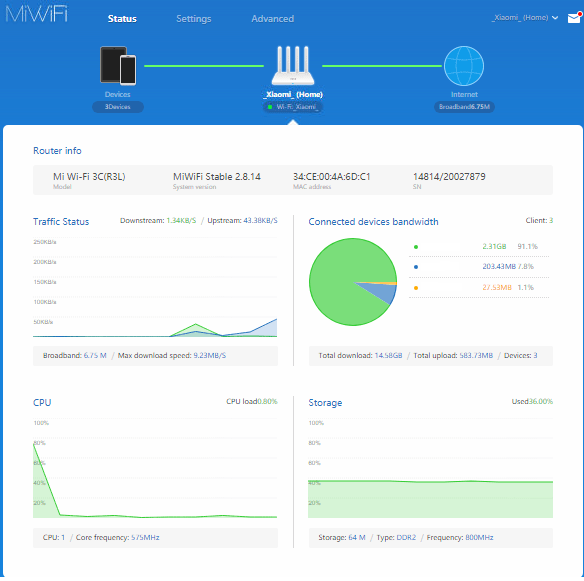Click Type: DDR2 text
Viewport: 584px width, 581px height.
click(x=396, y=537)
